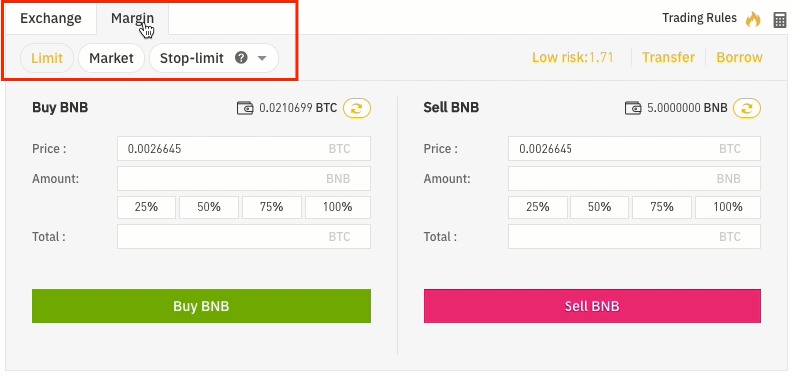Choose 100% amount in Sell BNB

click(728, 207)
